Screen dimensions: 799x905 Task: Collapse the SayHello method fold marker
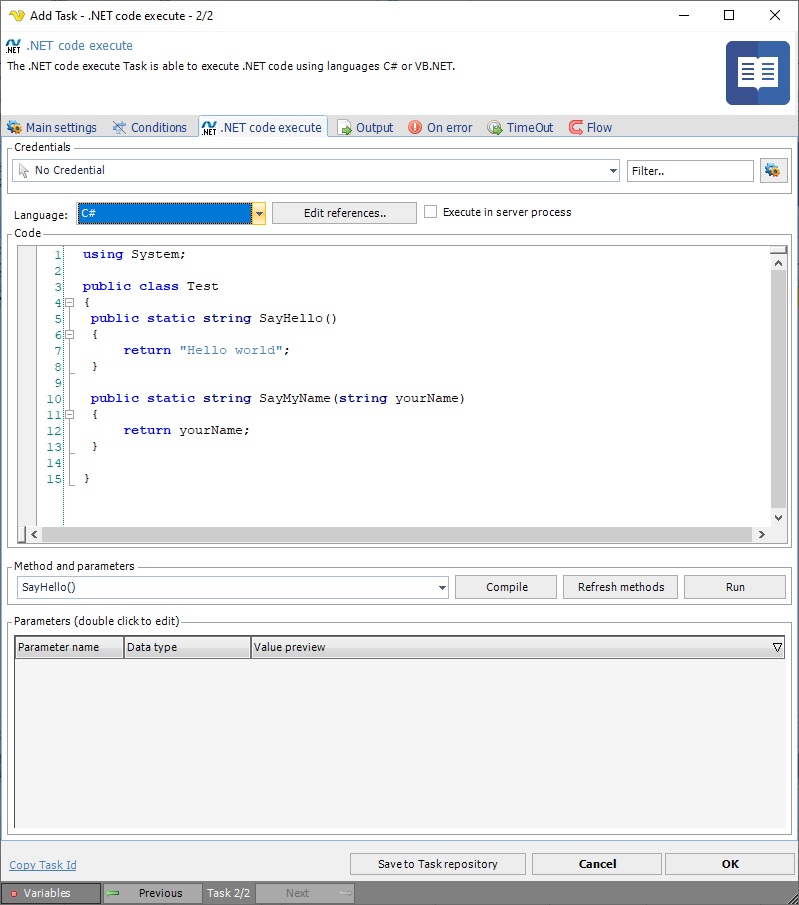(x=69, y=335)
